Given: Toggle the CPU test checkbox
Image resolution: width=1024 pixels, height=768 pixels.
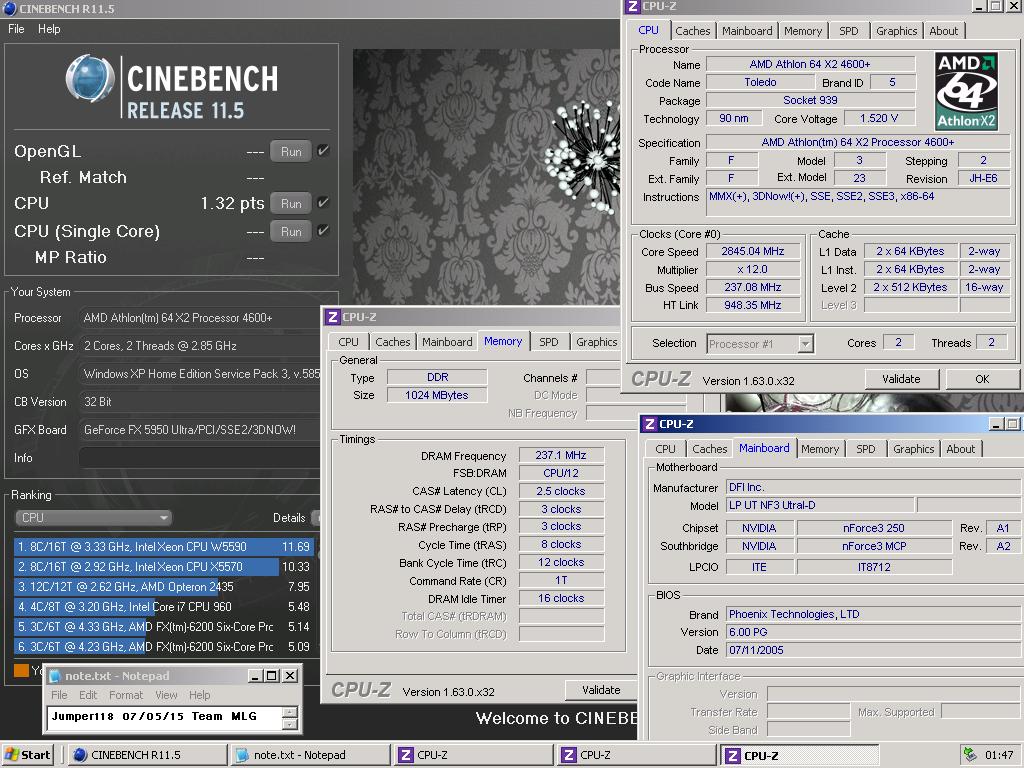Looking at the screenshot, I should [x=323, y=202].
